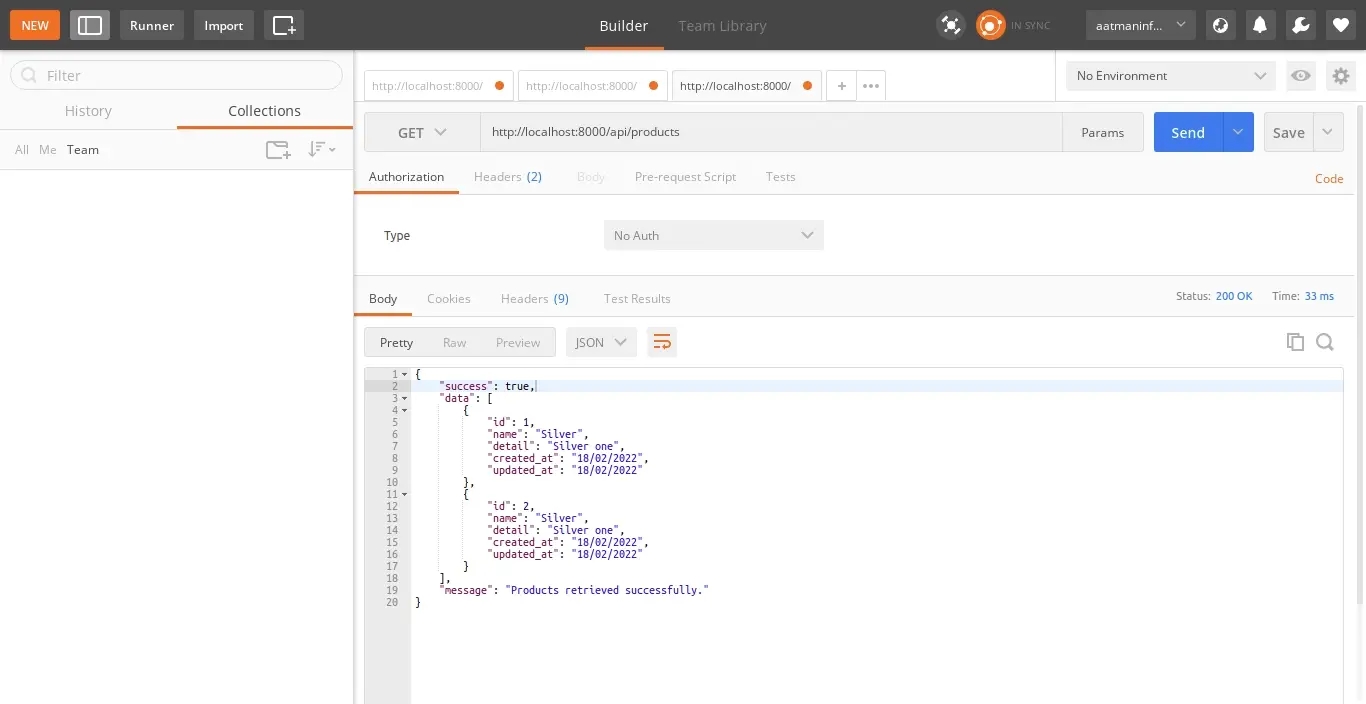
Task: Click the interceptor satellite icon
Action: pos(950,25)
